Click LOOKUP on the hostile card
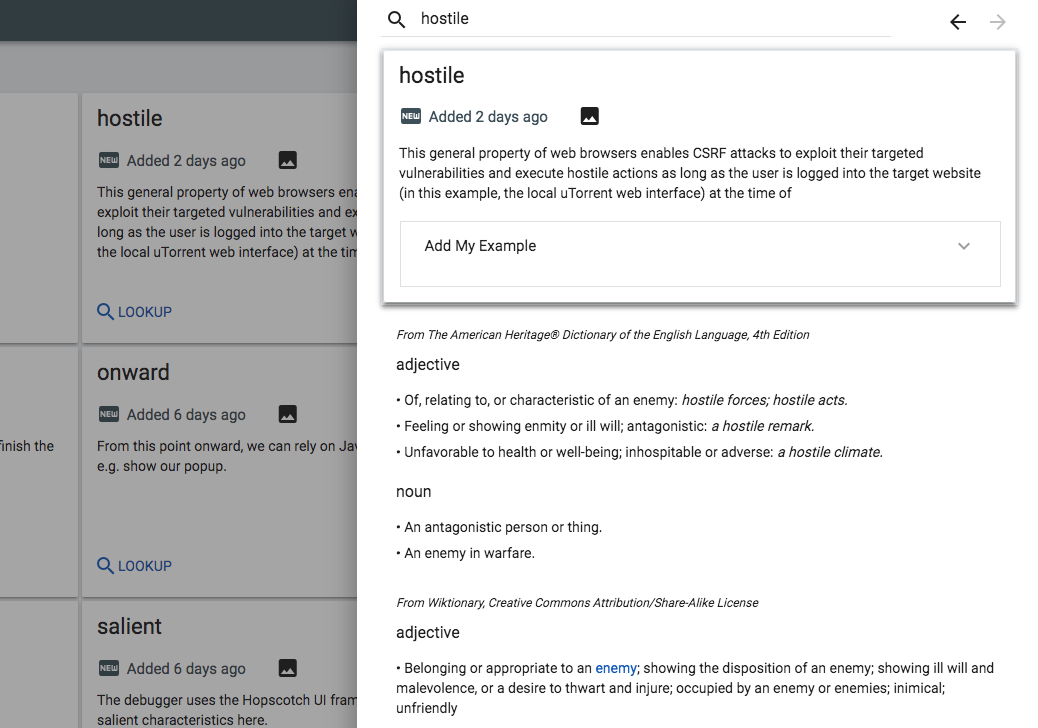The width and height of the screenshot is (1038, 728). point(134,312)
